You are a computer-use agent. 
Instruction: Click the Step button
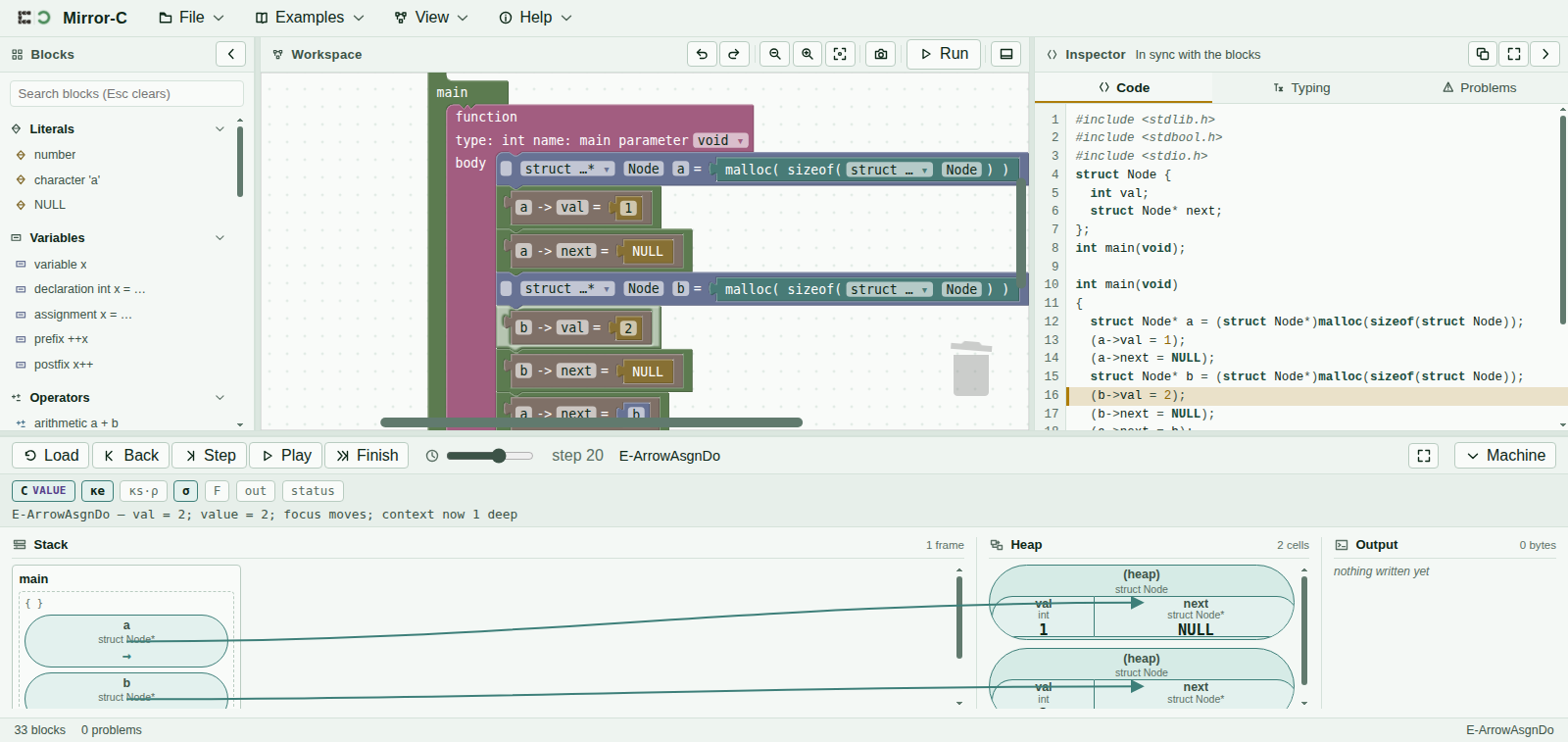(x=210, y=455)
